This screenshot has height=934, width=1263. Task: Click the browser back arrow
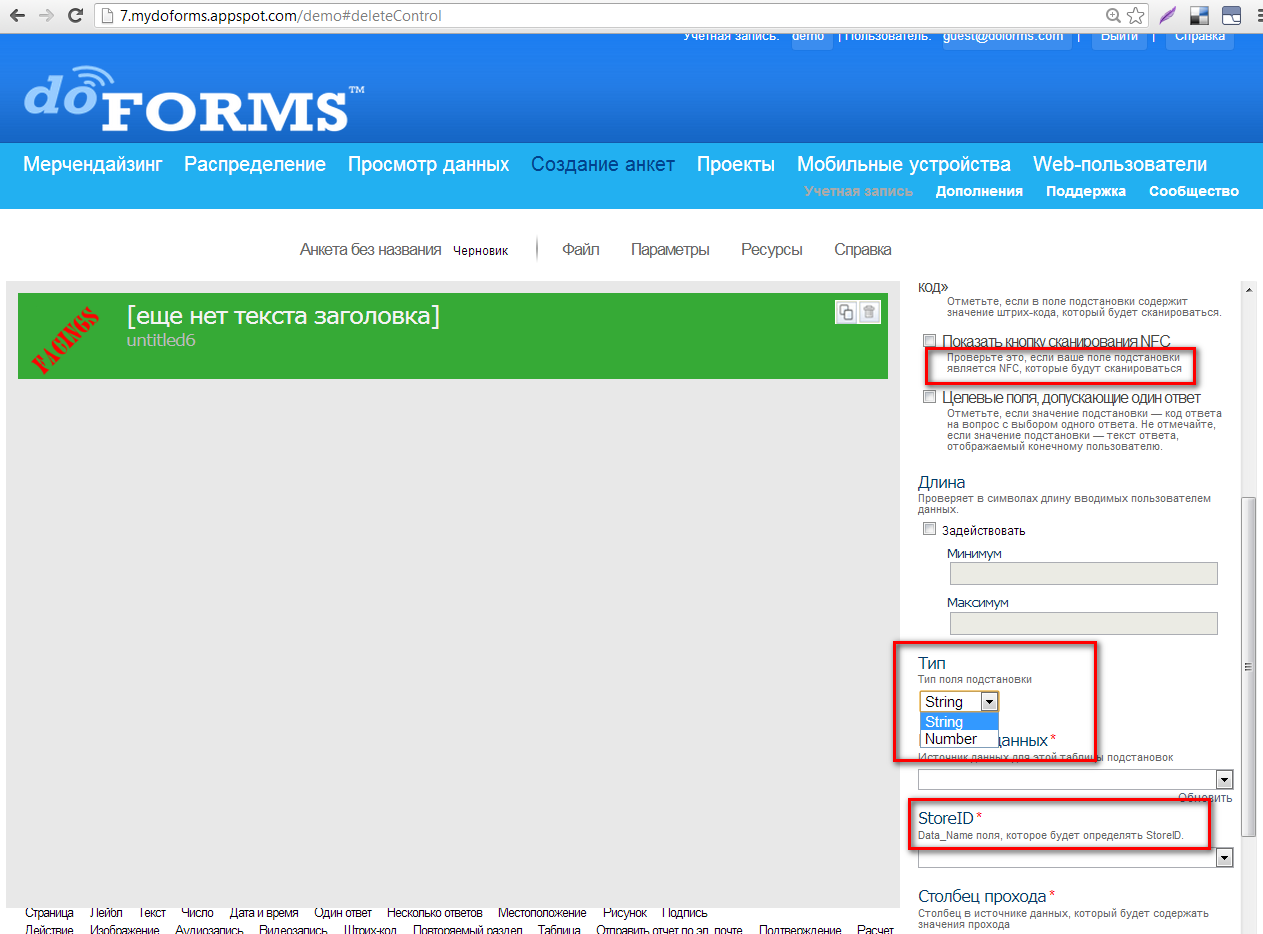pyautogui.click(x=17, y=16)
